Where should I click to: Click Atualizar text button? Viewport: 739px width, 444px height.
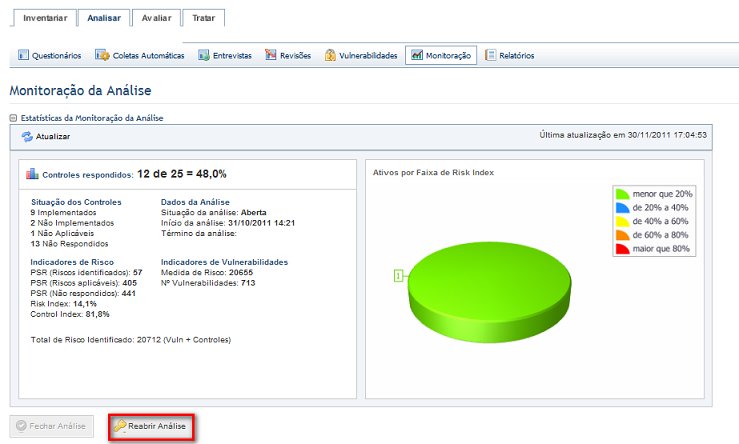53,137
